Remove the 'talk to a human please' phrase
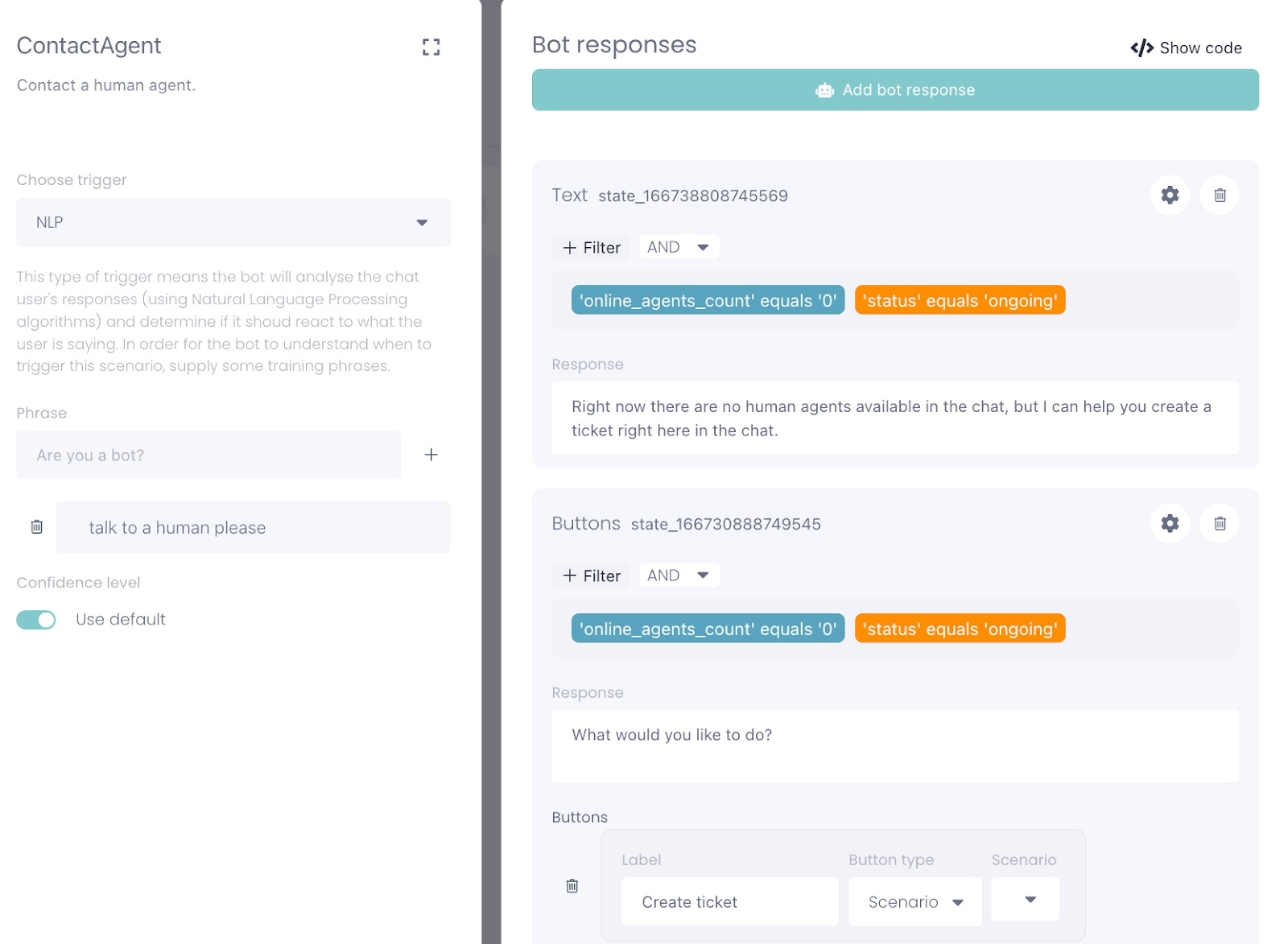Viewport: 1288px width, 944px height. [37, 527]
